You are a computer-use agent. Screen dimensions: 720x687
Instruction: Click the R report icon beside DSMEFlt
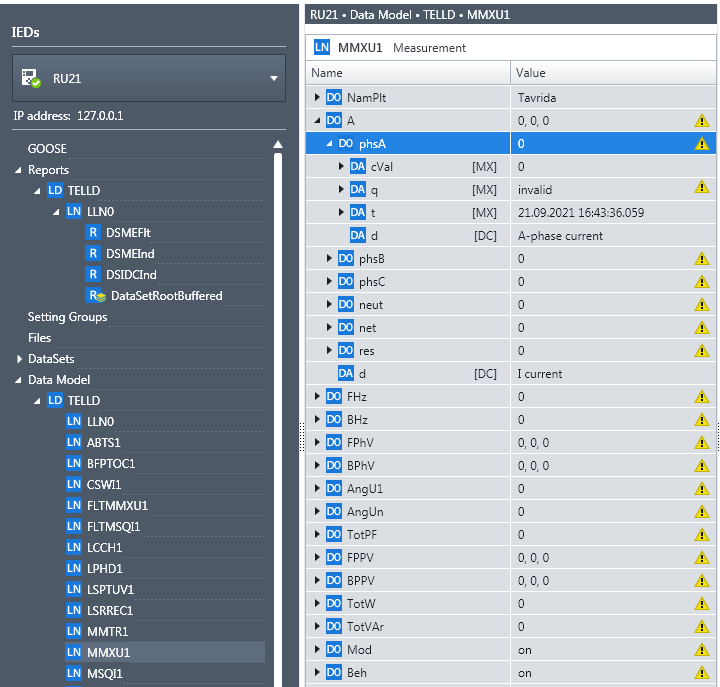coord(94,232)
